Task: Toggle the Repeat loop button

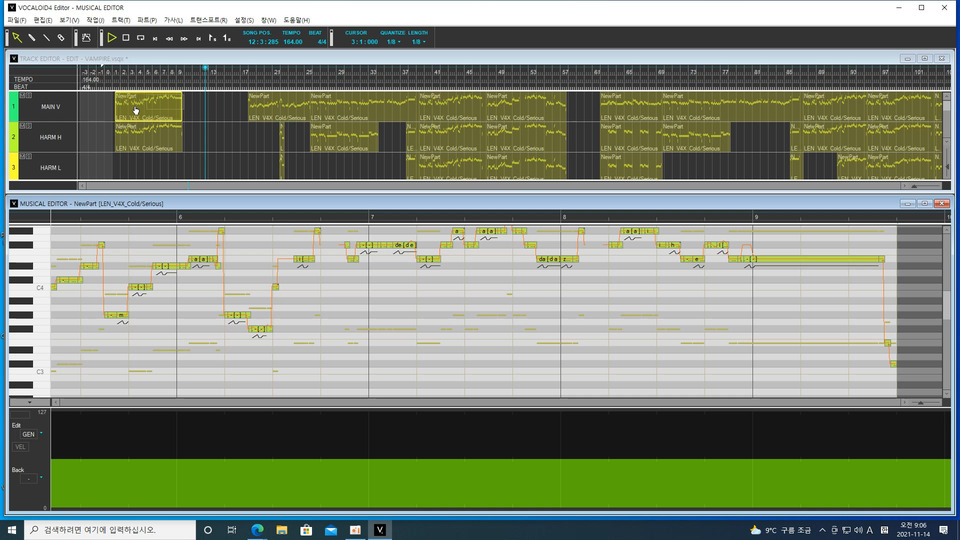Action: click(x=141, y=38)
